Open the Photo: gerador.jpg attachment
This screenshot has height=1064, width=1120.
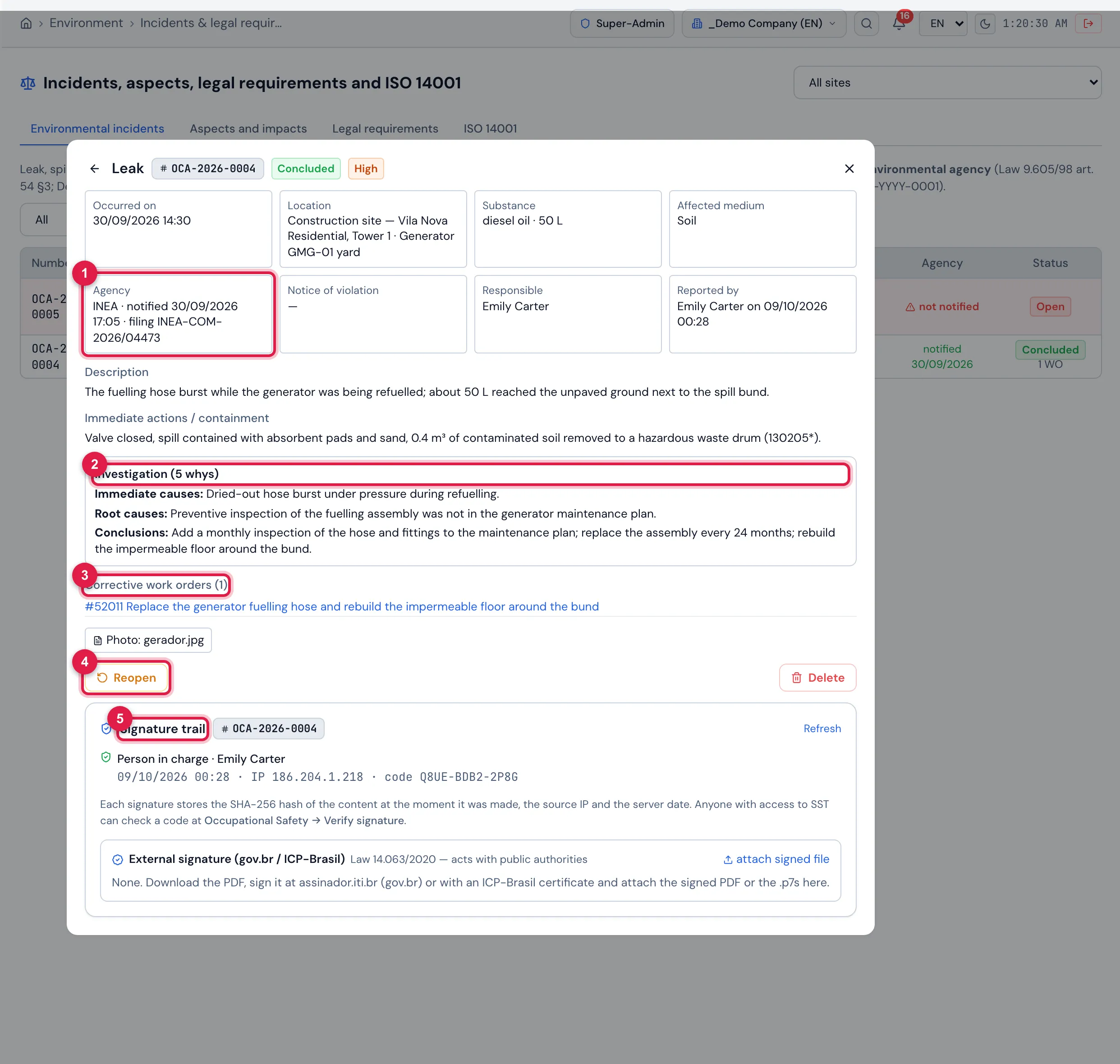pos(148,640)
